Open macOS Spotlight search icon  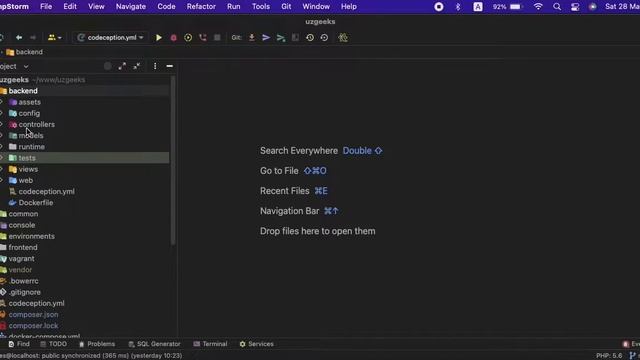(x=557, y=7)
